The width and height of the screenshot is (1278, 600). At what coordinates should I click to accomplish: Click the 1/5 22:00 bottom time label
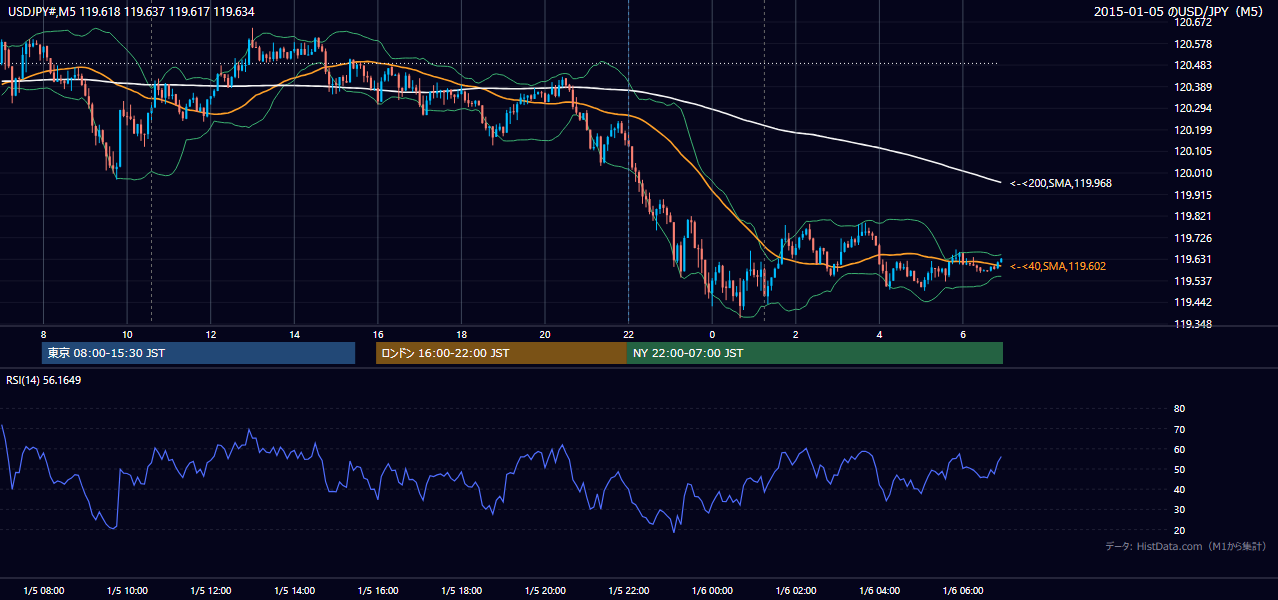pos(628,591)
